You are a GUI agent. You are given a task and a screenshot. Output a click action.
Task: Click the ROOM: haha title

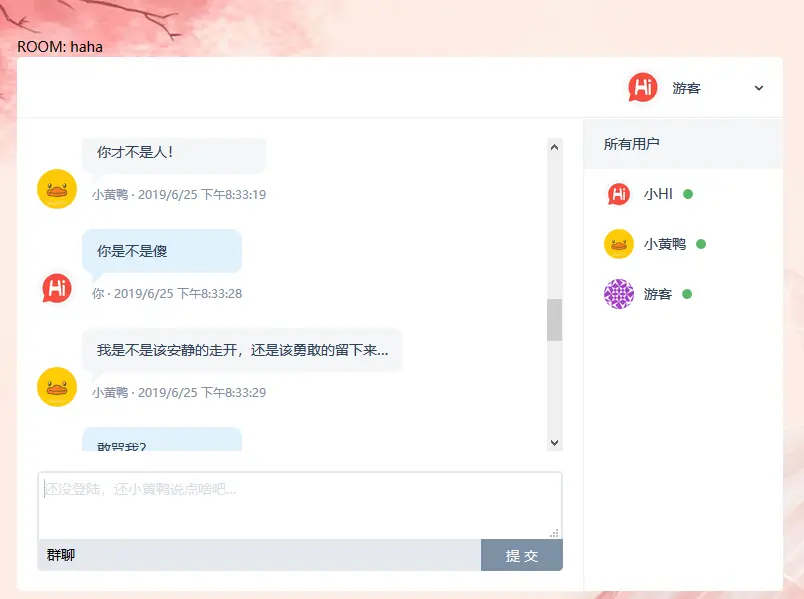coord(60,47)
